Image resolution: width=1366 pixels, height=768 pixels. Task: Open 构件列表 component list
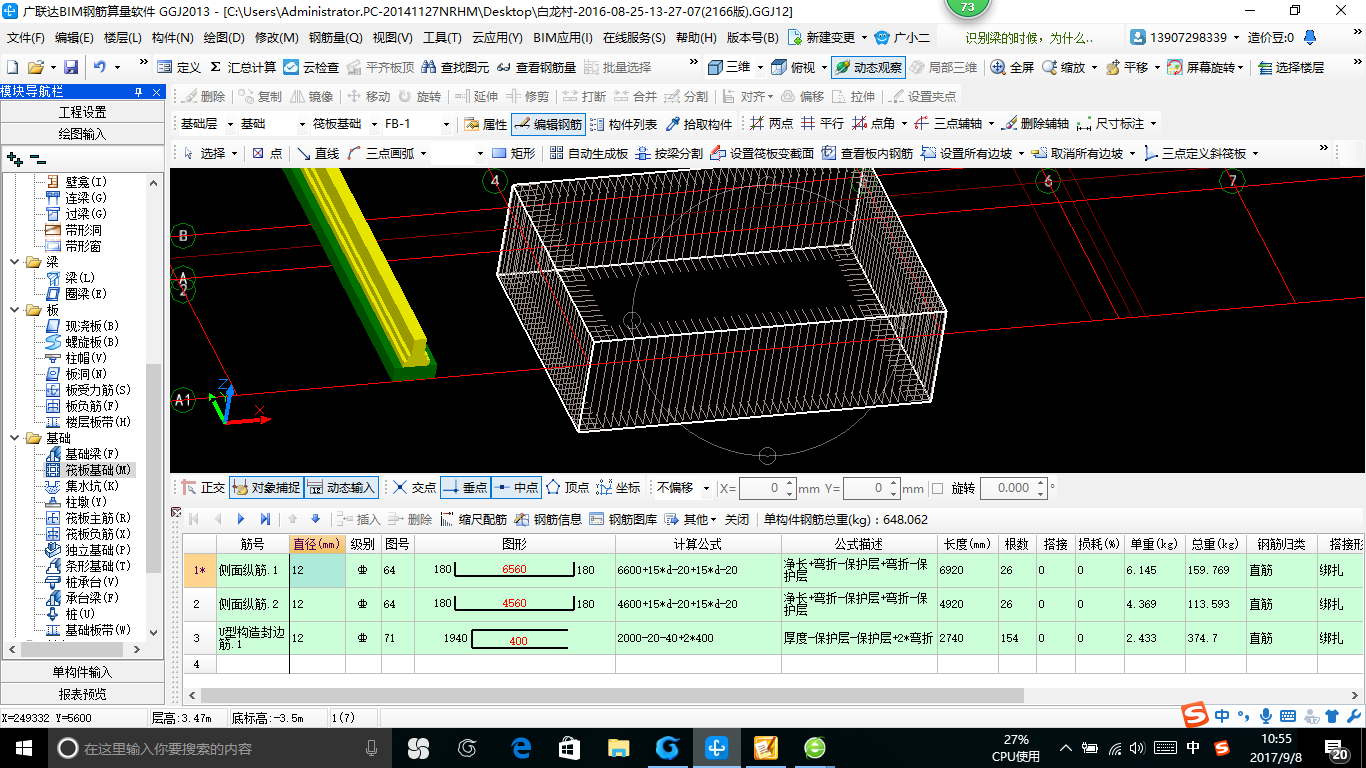[x=624, y=124]
